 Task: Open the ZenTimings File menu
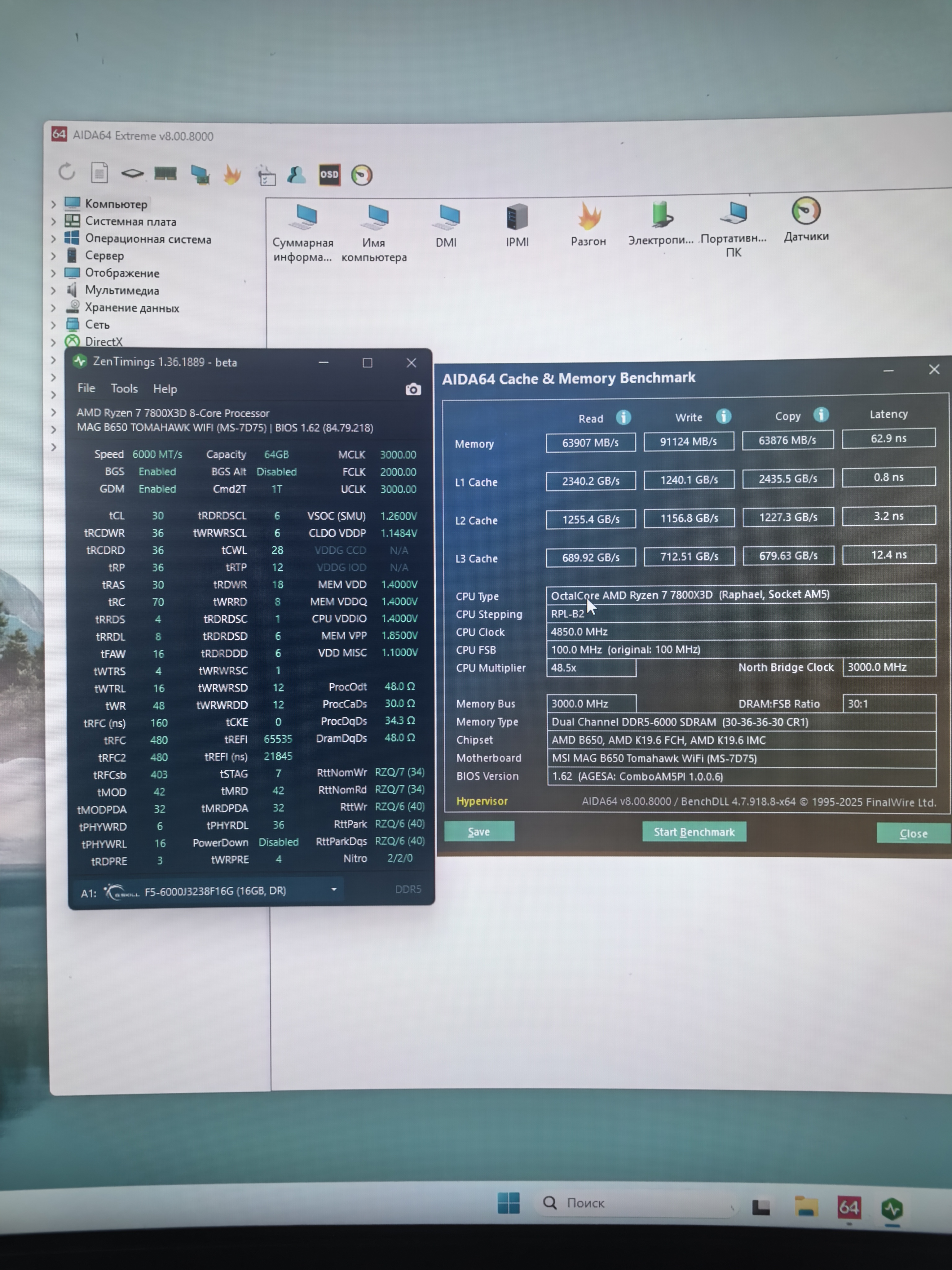point(86,388)
